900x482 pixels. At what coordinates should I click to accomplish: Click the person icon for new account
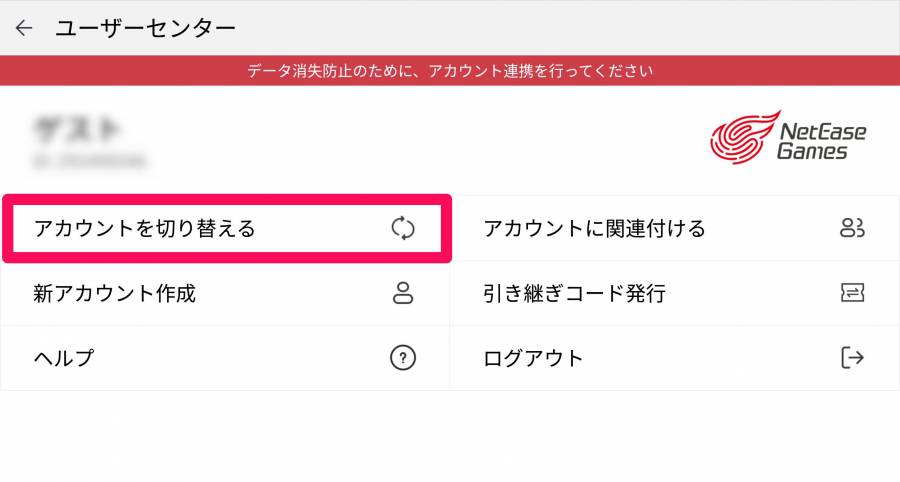point(403,293)
